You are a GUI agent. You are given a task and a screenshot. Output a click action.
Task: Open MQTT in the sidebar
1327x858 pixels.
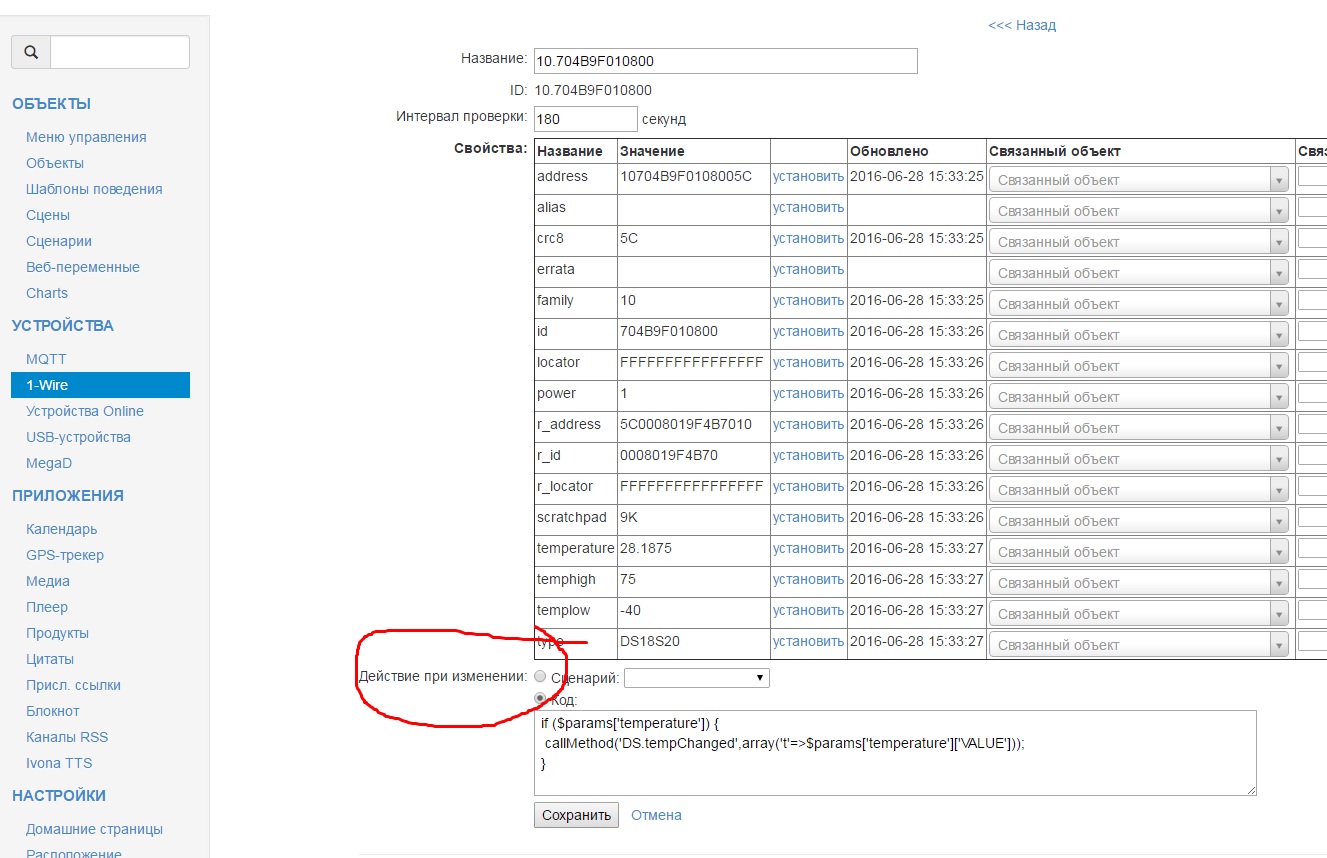tap(46, 359)
